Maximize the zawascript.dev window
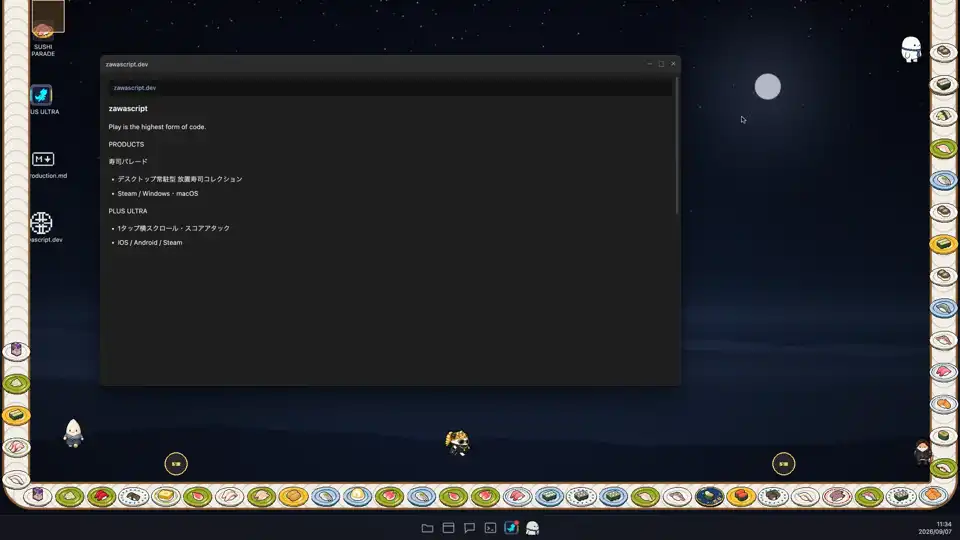Viewport: 960px width, 540px height. pyautogui.click(x=661, y=64)
